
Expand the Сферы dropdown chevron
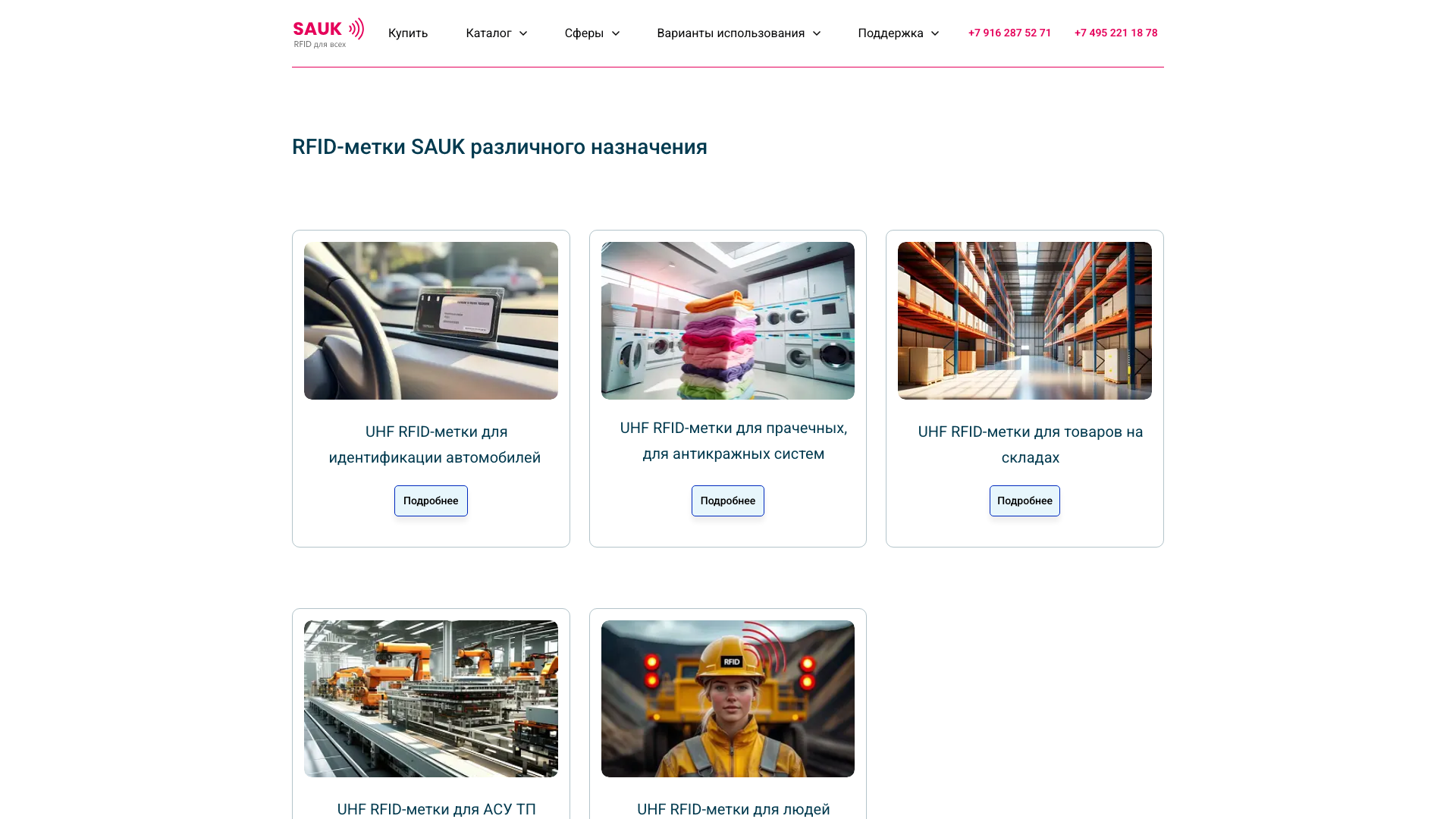pos(616,33)
